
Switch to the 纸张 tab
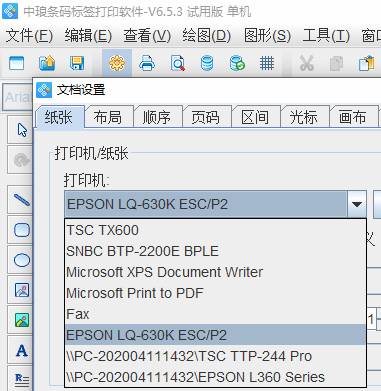pos(59,117)
